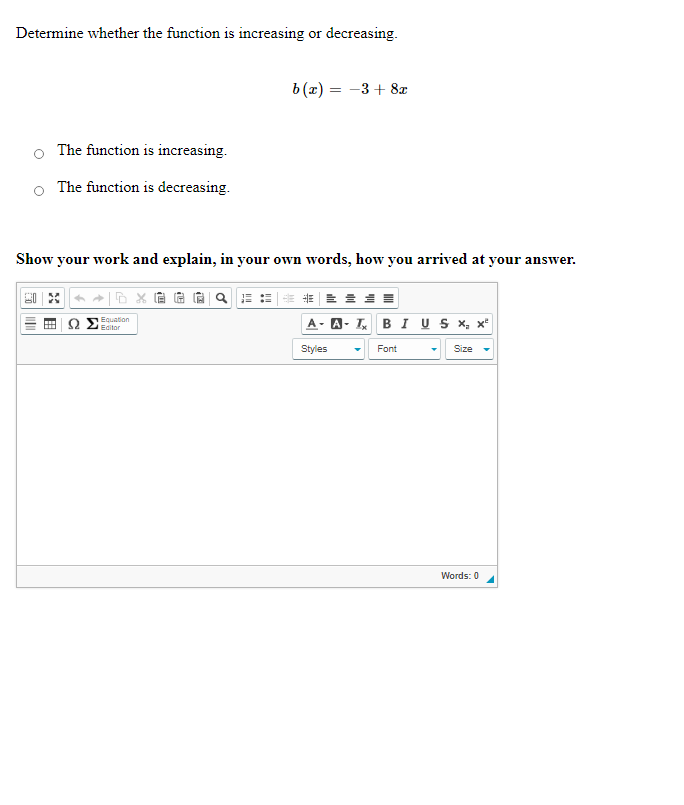The image size is (684, 805).
Task: Open the text color dropdown
Action: coord(315,323)
